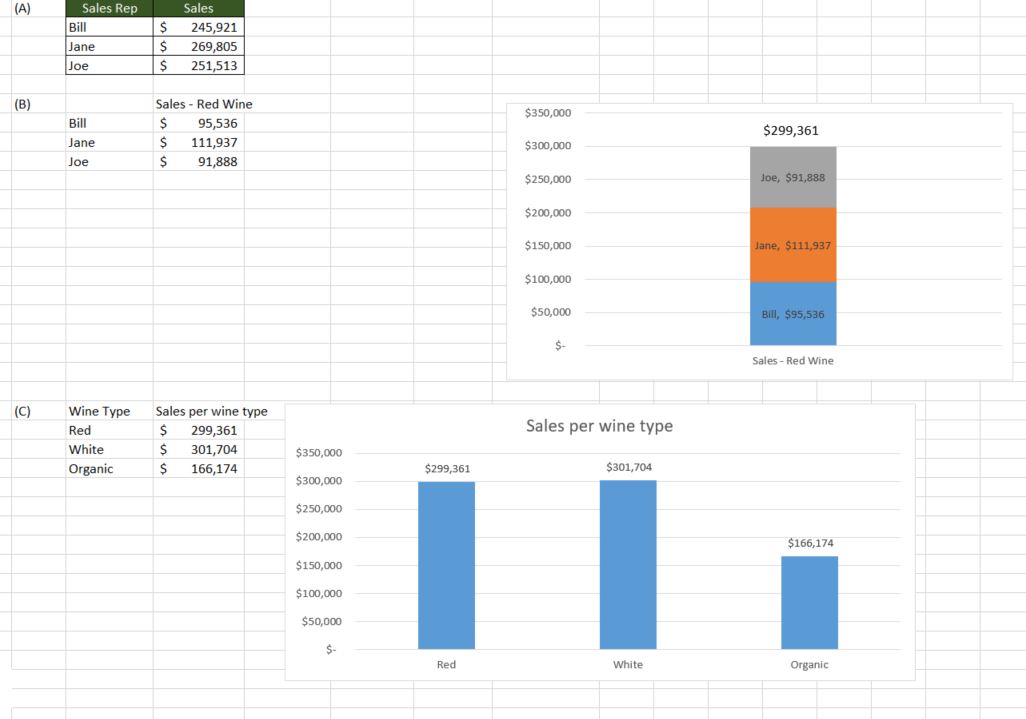The width and height of the screenshot is (1026, 719).
Task: Click the Sales - Red Wine heading cell
Action: 204,104
